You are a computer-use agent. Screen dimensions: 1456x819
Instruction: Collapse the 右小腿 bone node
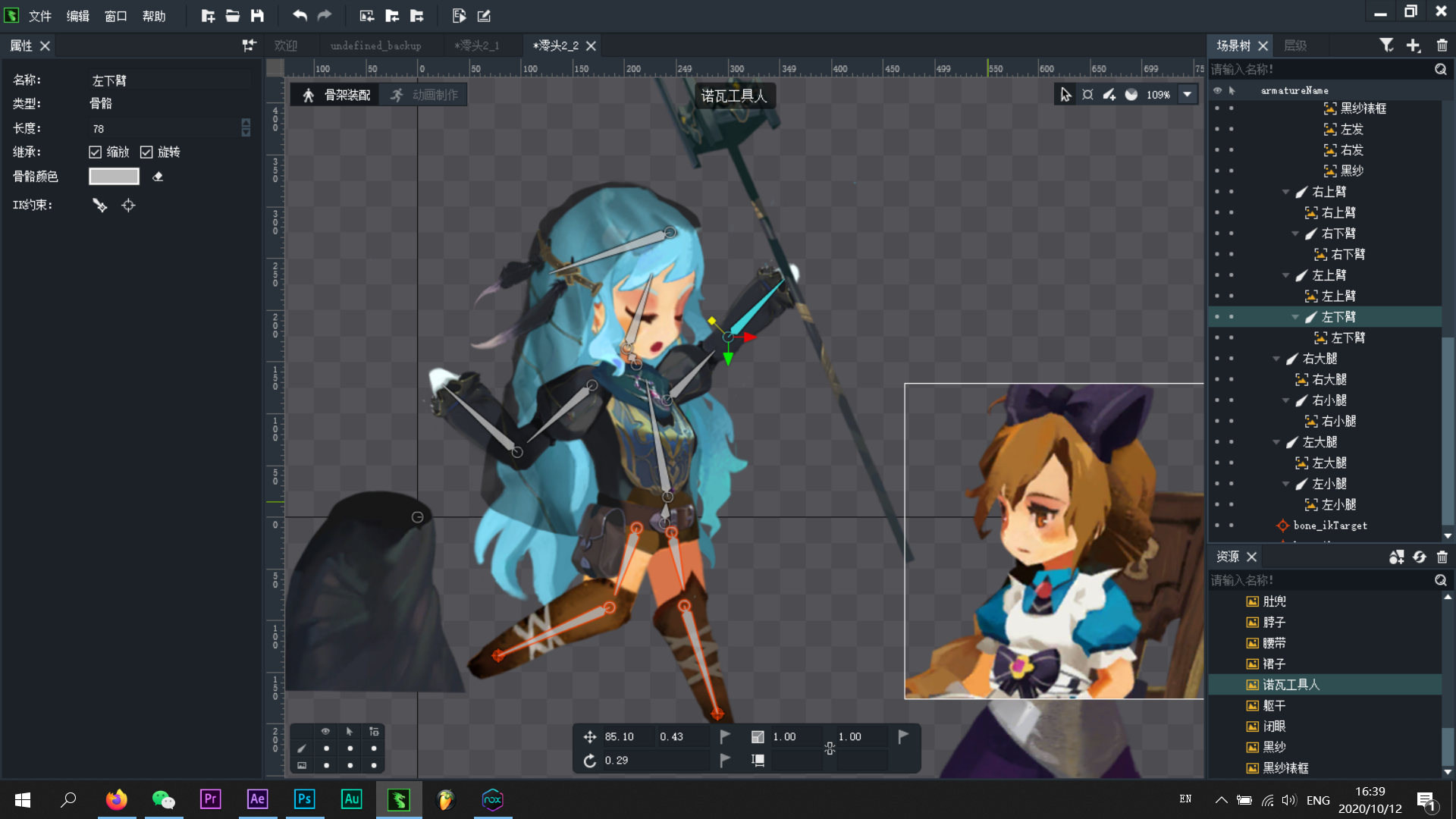point(1285,400)
